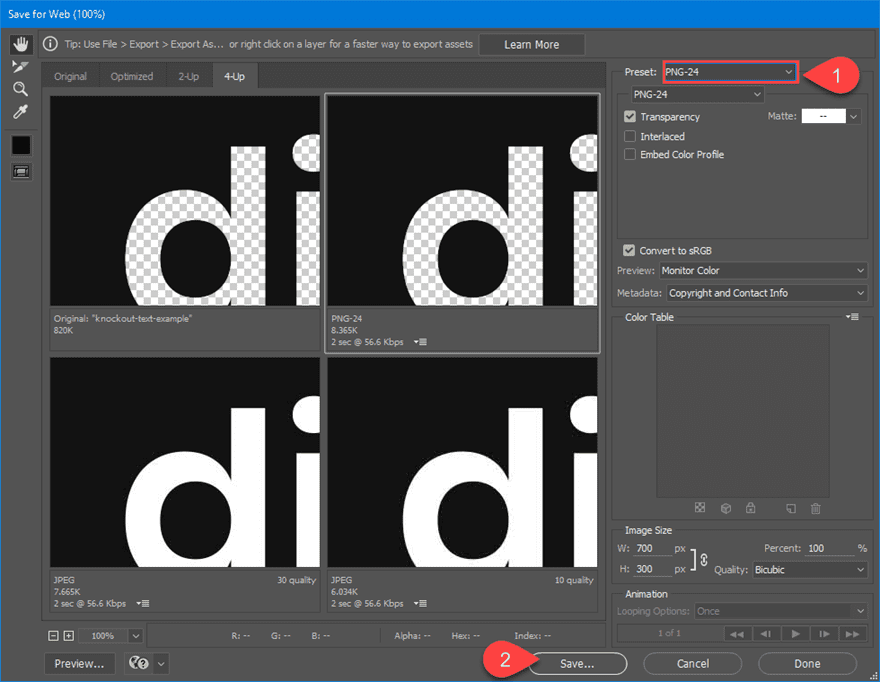Image resolution: width=880 pixels, height=682 pixels.
Task: Click the image width input field
Action: (652, 549)
